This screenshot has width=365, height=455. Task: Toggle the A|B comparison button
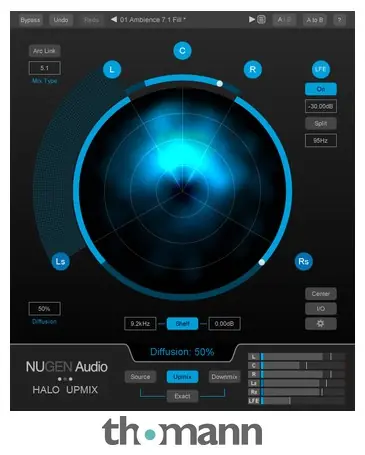pyautogui.click(x=284, y=20)
